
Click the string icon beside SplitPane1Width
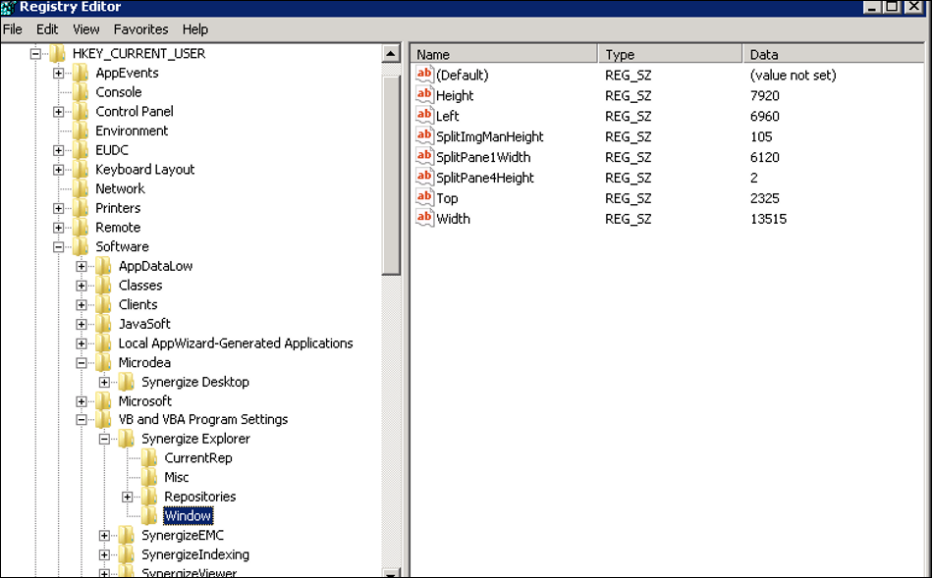click(424, 157)
